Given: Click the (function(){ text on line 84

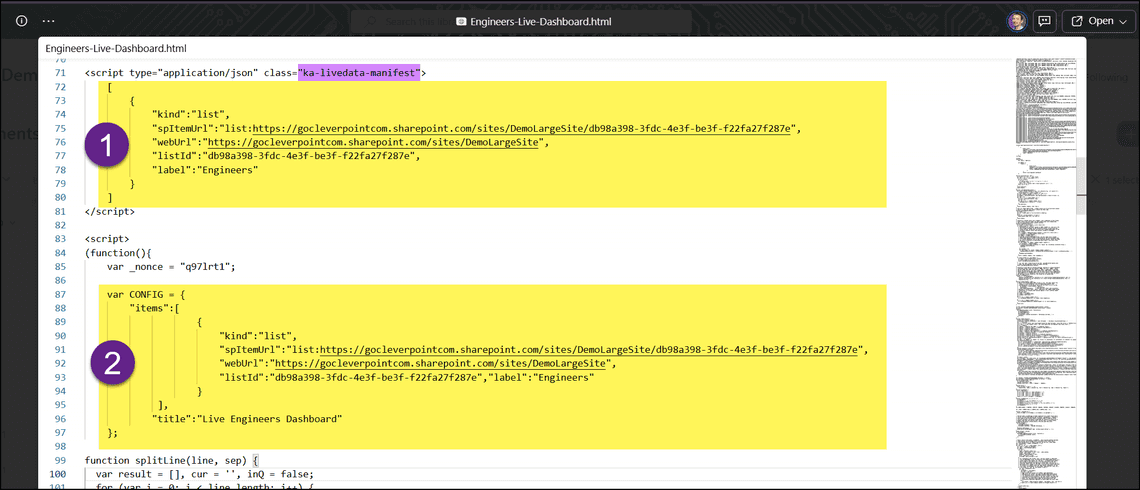Looking at the screenshot, I should pyautogui.click(x=117, y=253).
